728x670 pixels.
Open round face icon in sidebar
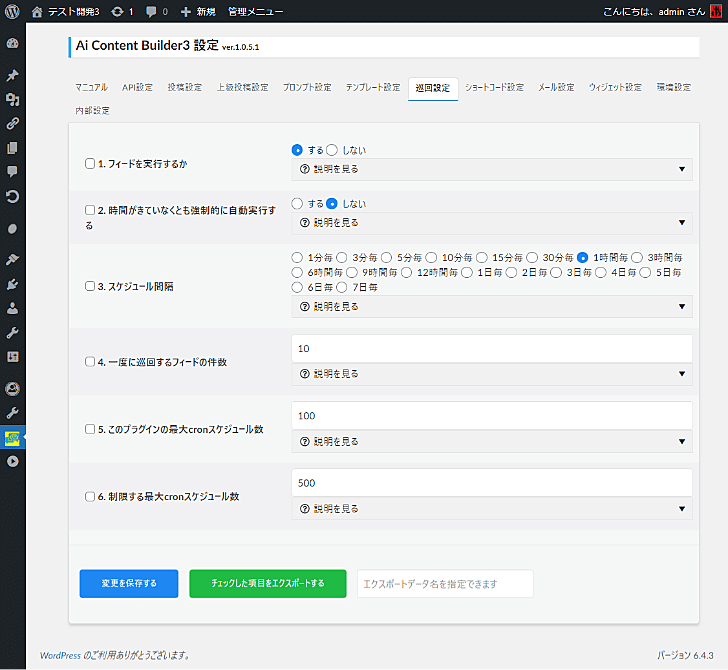coord(13,389)
